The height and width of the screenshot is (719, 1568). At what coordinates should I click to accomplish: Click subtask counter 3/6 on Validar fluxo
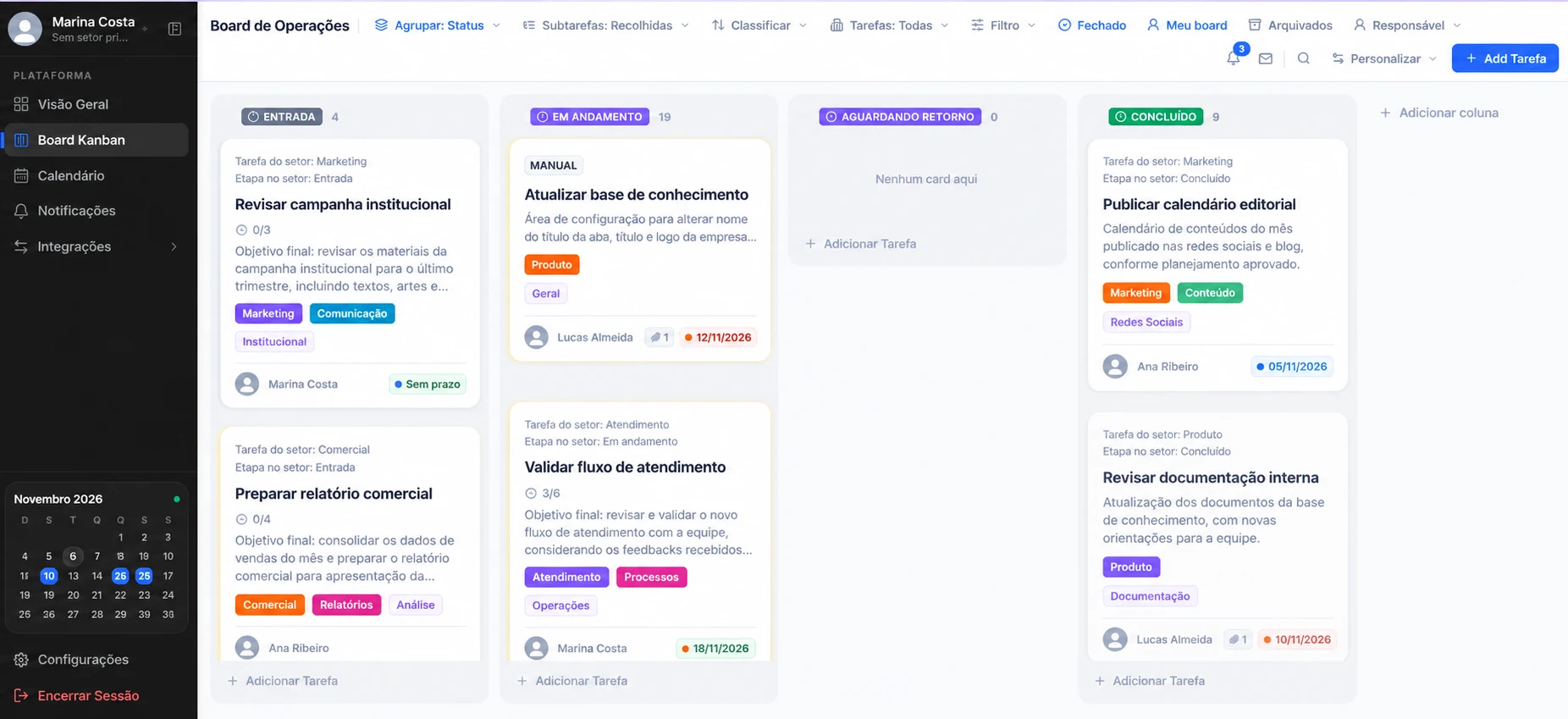click(543, 493)
